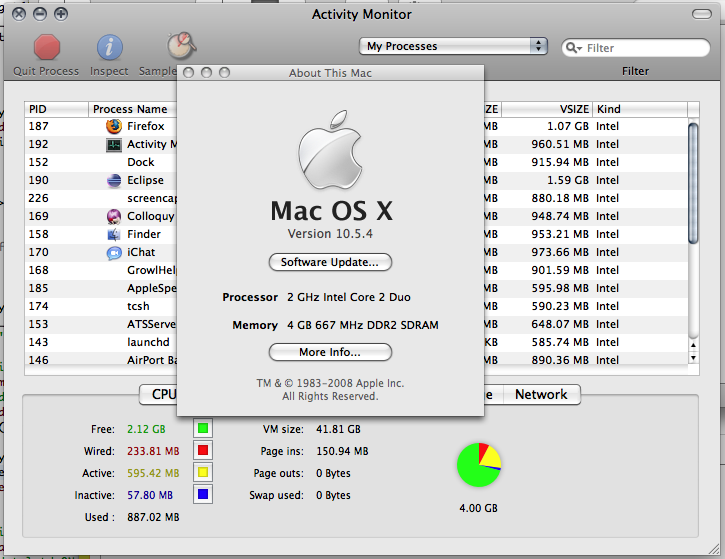The height and width of the screenshot is (559, 725).
Task: Click the 2 GHz Intel Core 2 Duo text
Action: [x=349, y=297]
